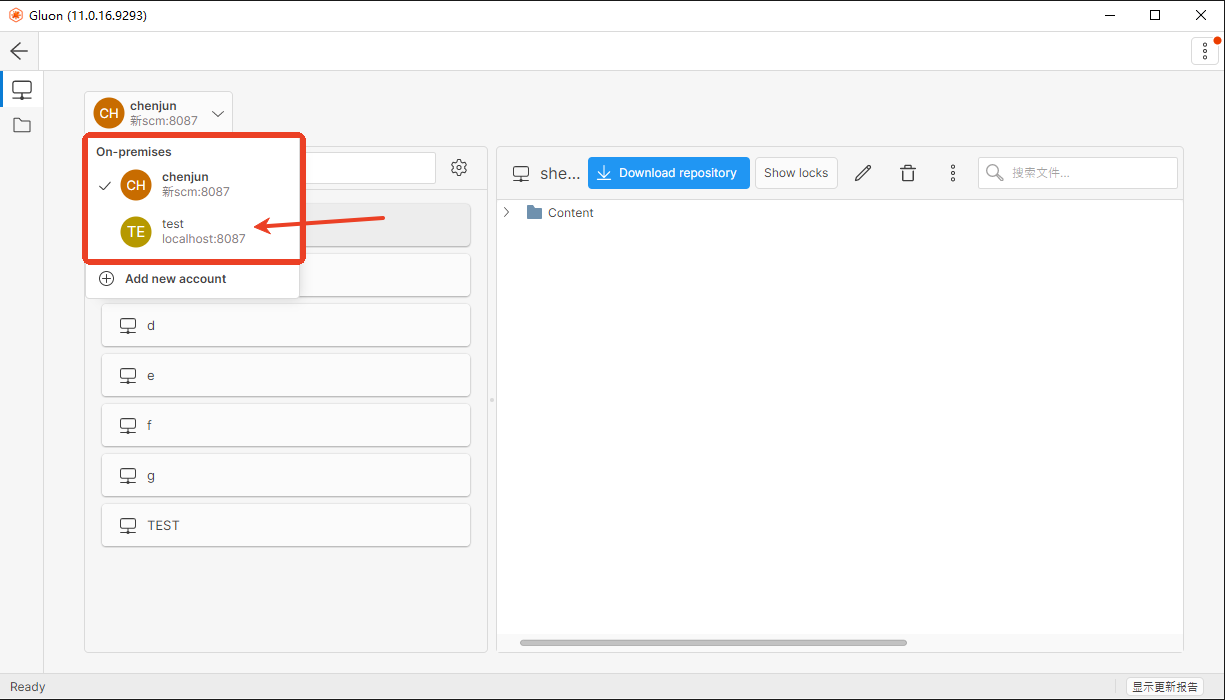Click the Show locks button
Screen dimensions: 1225x700
point(796,173)
